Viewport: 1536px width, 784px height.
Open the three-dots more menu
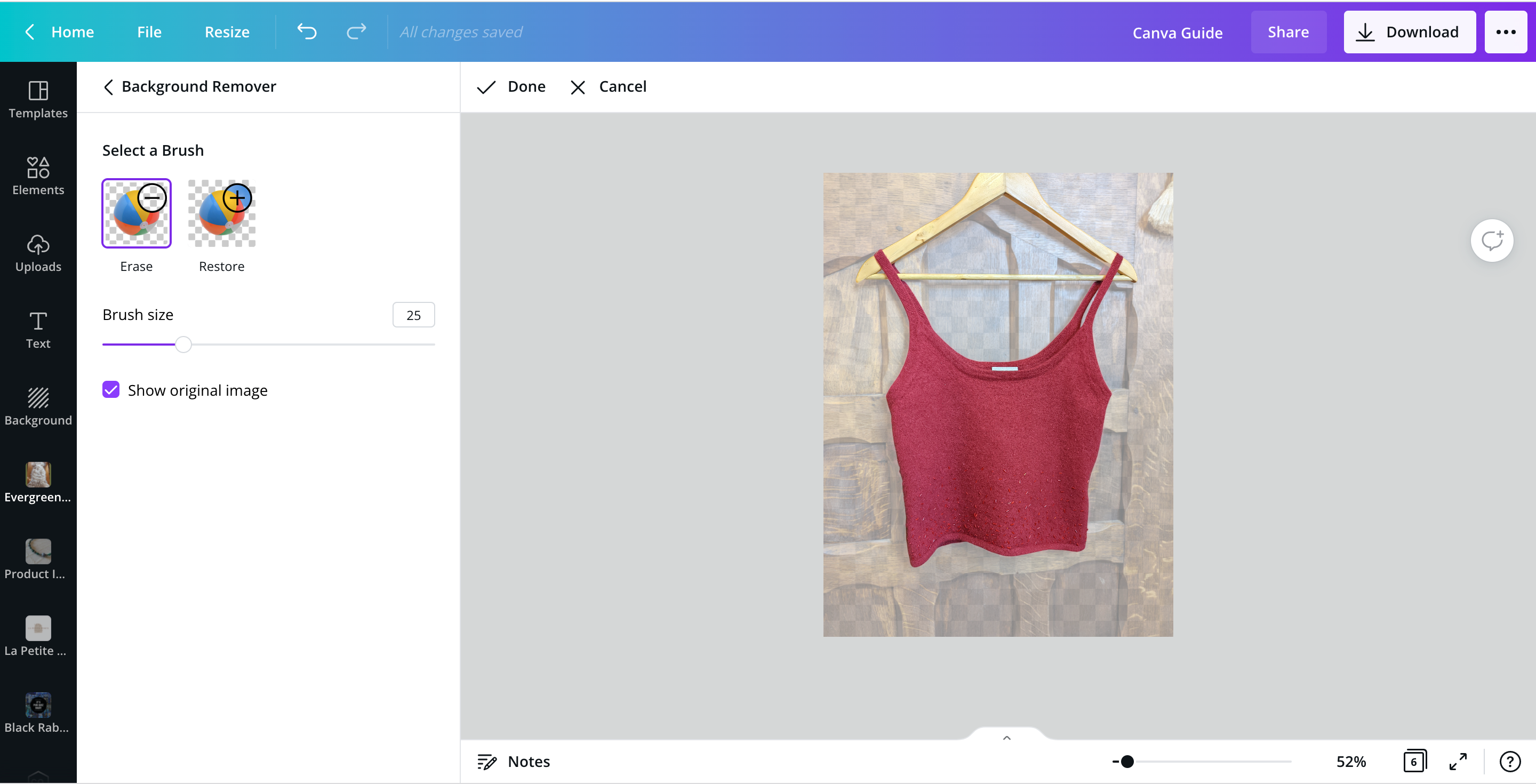1506,32
